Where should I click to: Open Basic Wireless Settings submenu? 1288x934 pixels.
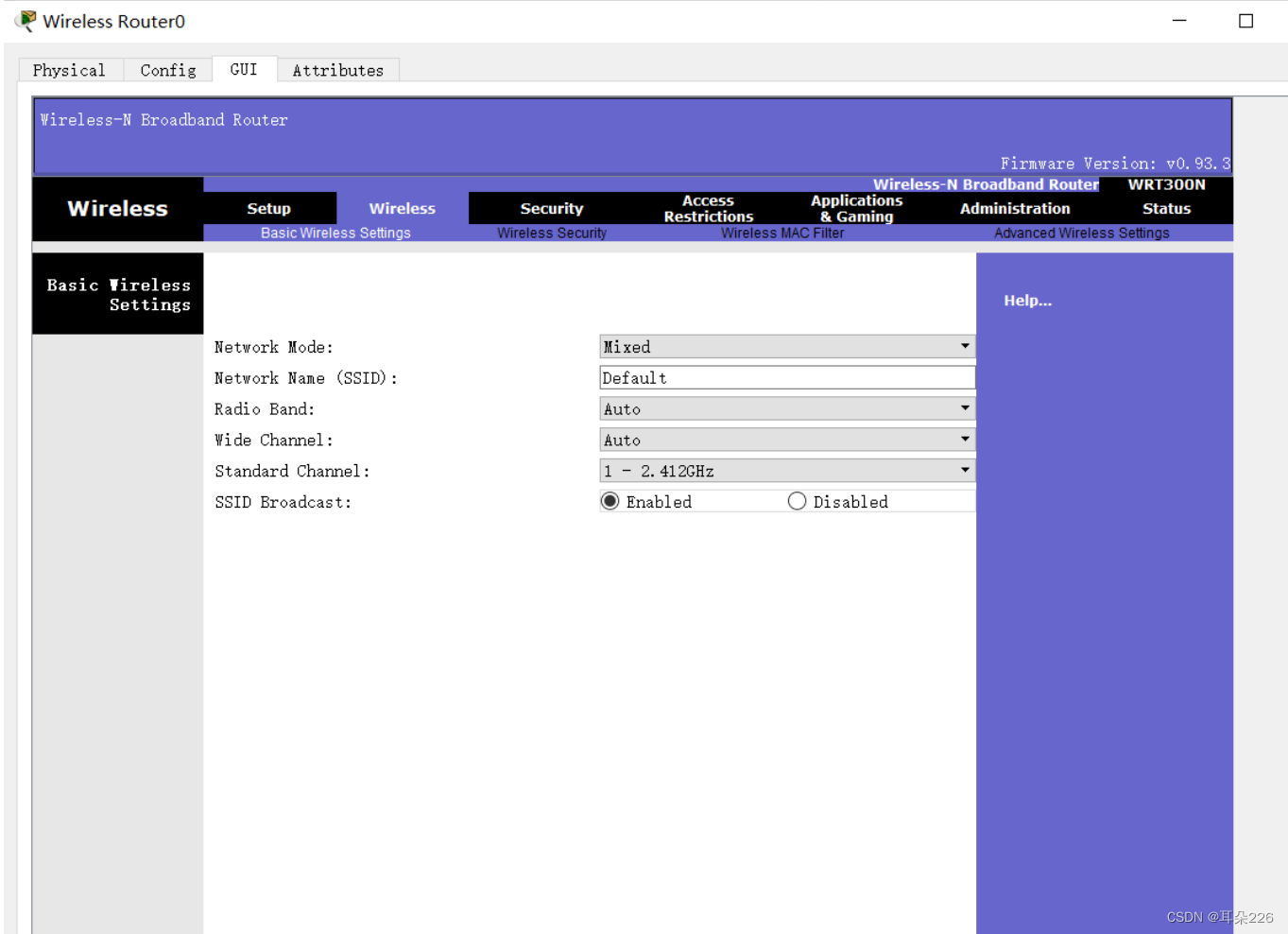pyautogui.click(x=335, y=233)
